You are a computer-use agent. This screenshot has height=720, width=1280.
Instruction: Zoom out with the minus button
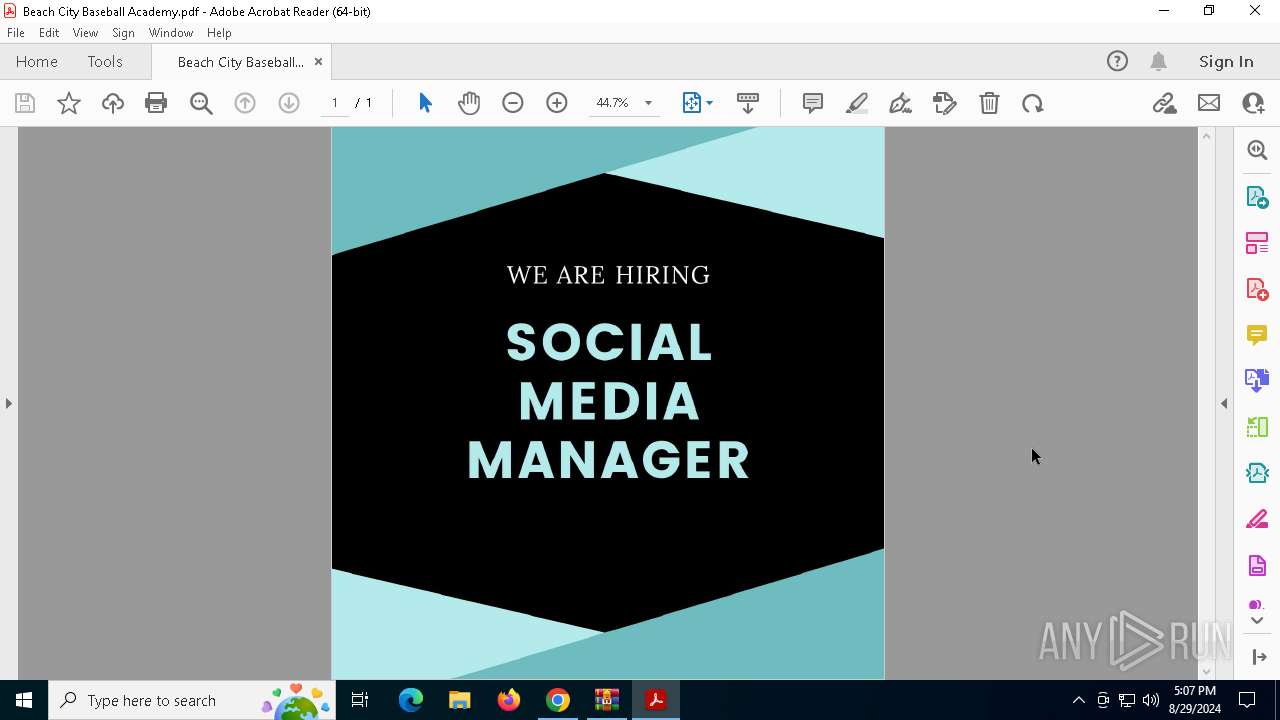513,103
